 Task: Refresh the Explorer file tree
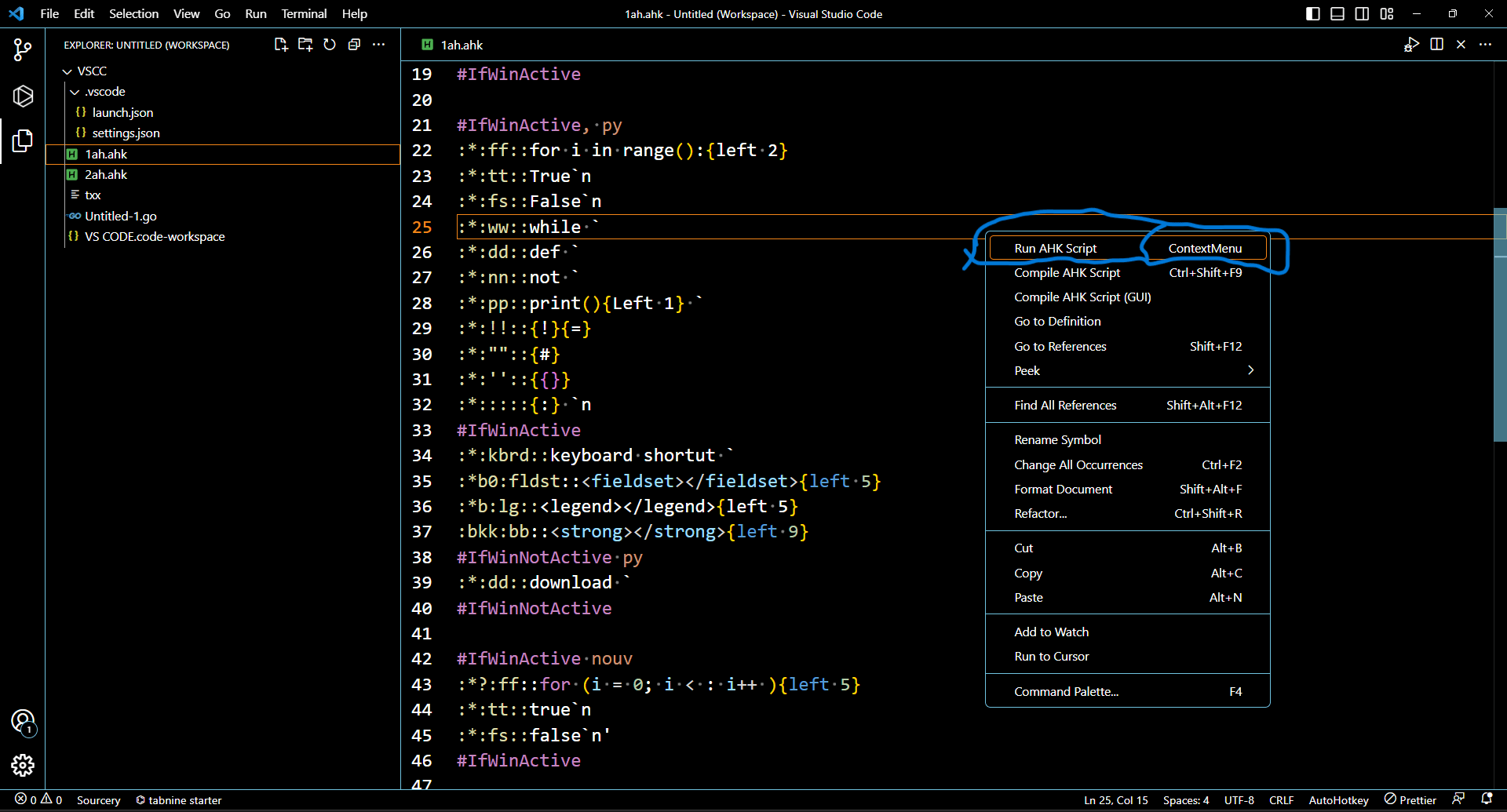pyautogui.click(x=330, y=45)
